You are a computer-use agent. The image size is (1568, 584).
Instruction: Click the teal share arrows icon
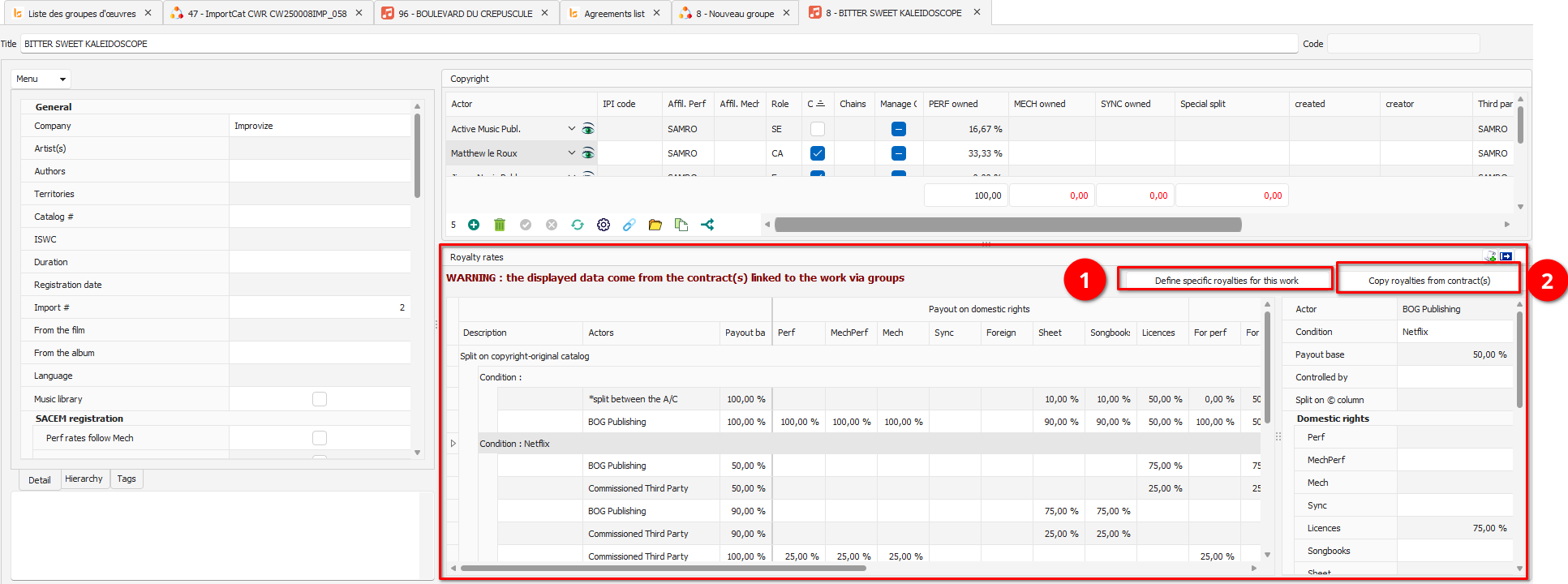pyautogui.click(x=707, y=225)
